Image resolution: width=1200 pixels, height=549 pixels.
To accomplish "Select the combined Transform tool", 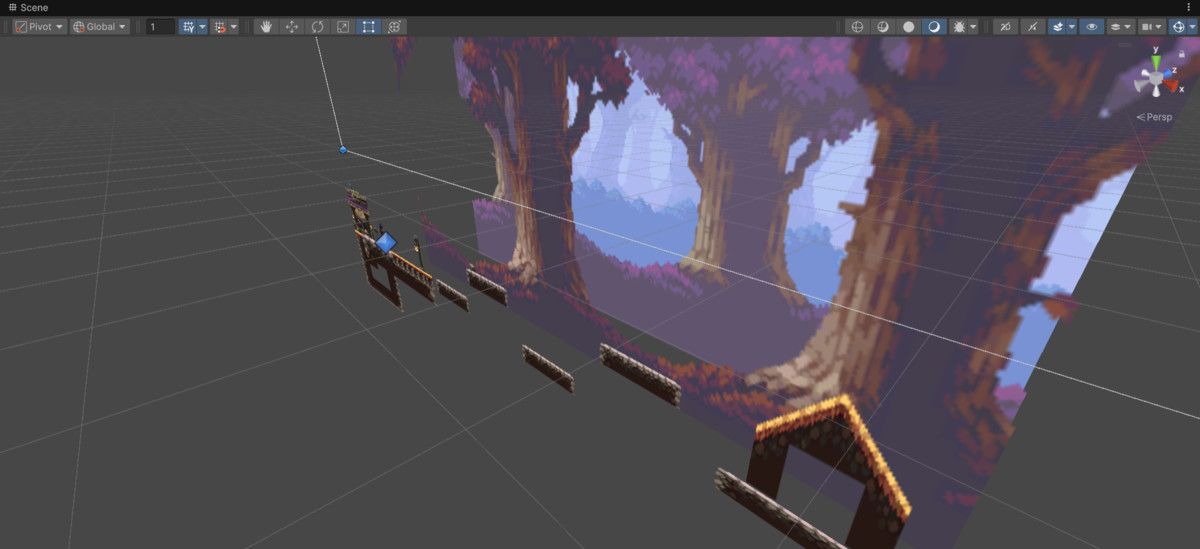I will pos(395,27).
